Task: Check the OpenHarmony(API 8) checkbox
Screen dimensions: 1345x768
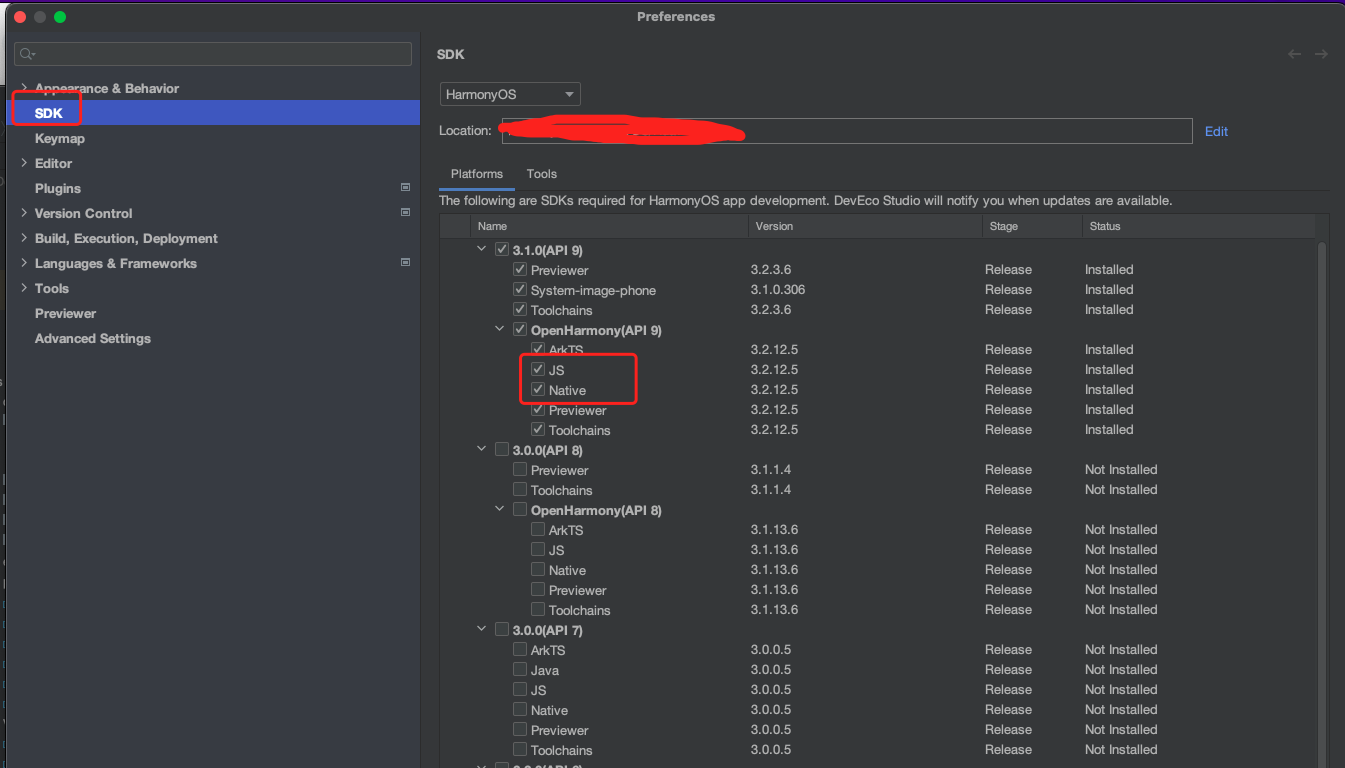Action: click(520, 510)
